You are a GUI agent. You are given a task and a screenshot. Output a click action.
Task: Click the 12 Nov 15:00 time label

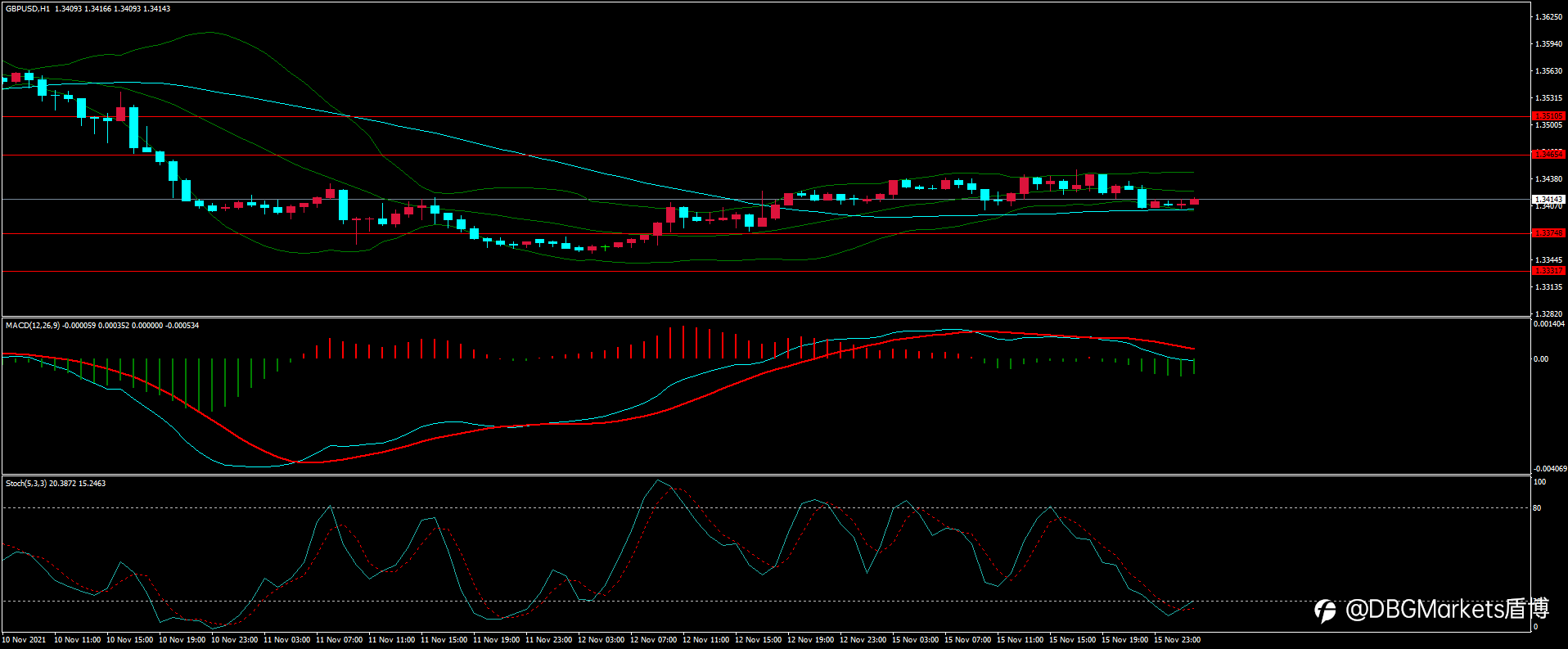758,640
